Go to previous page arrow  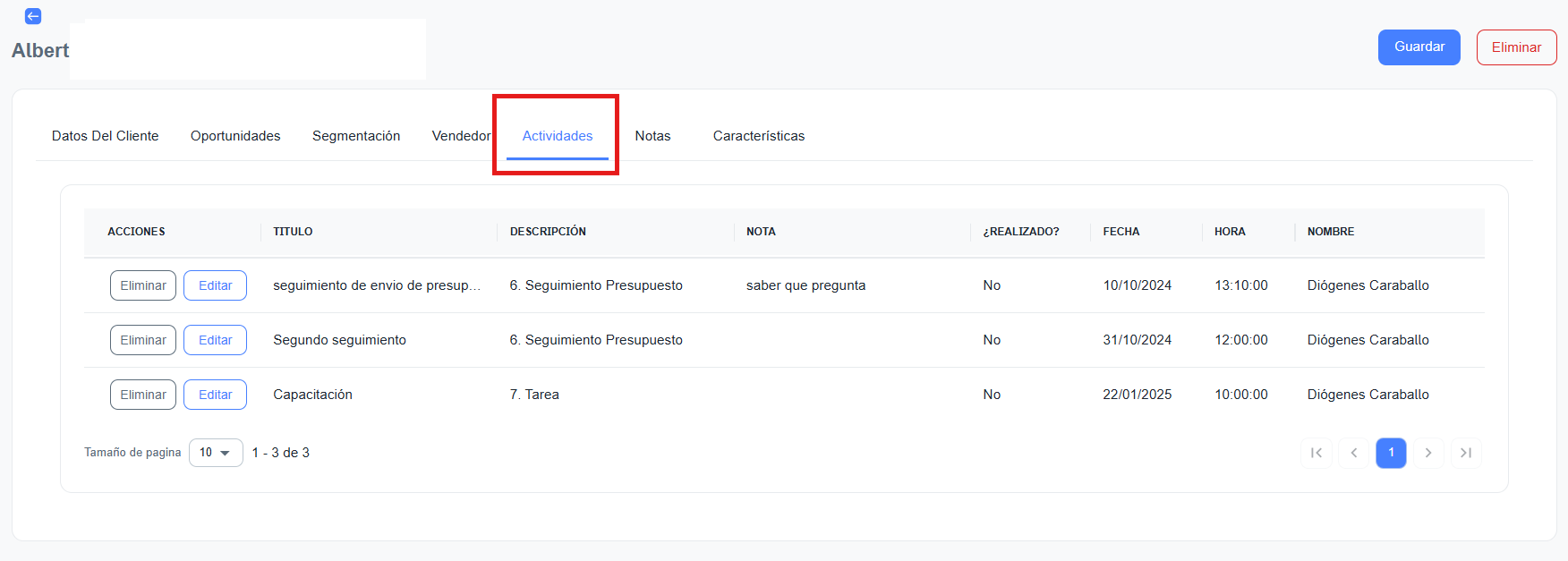pyautogui.click(x=1353, y=453)
